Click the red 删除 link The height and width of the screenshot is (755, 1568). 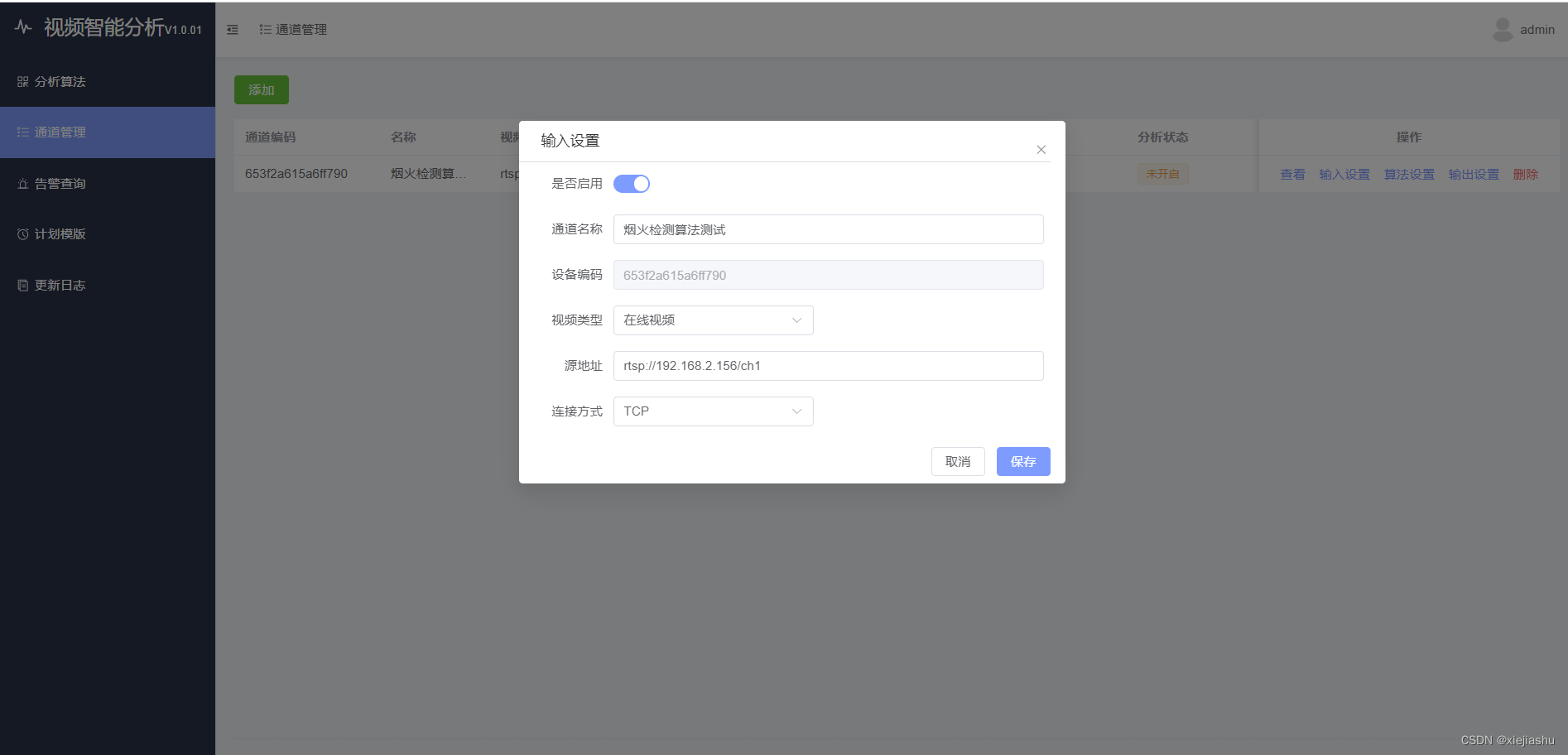(1526, 175)
